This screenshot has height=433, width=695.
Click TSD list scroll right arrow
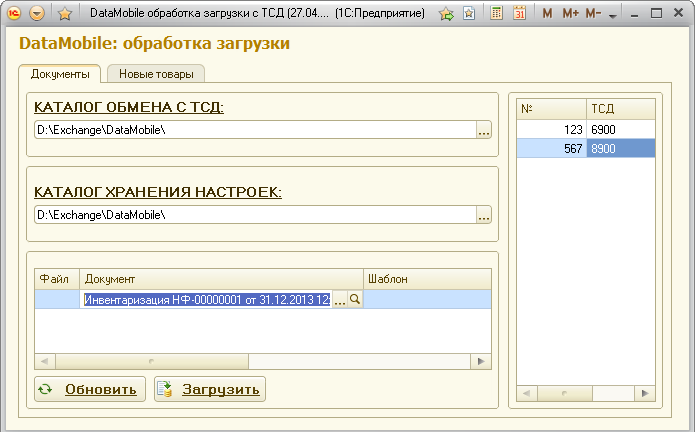click(x=645, y=393)
